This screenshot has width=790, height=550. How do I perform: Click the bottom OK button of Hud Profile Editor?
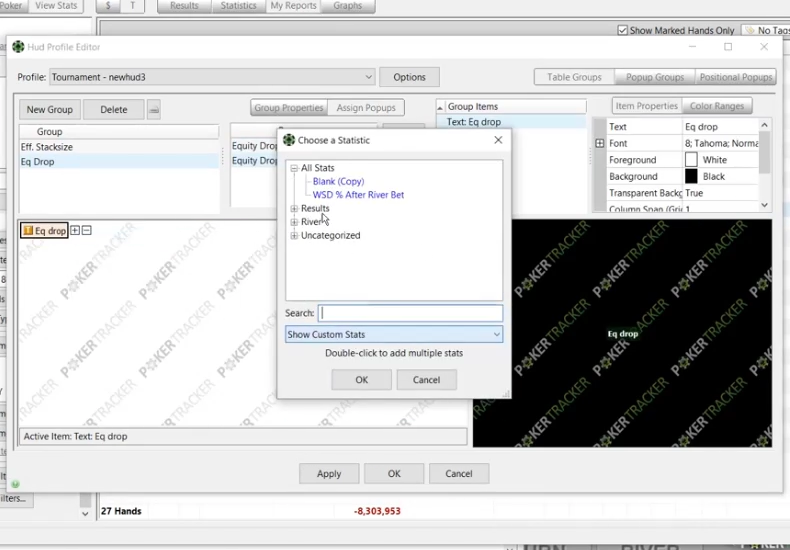(x=394, y=473)
